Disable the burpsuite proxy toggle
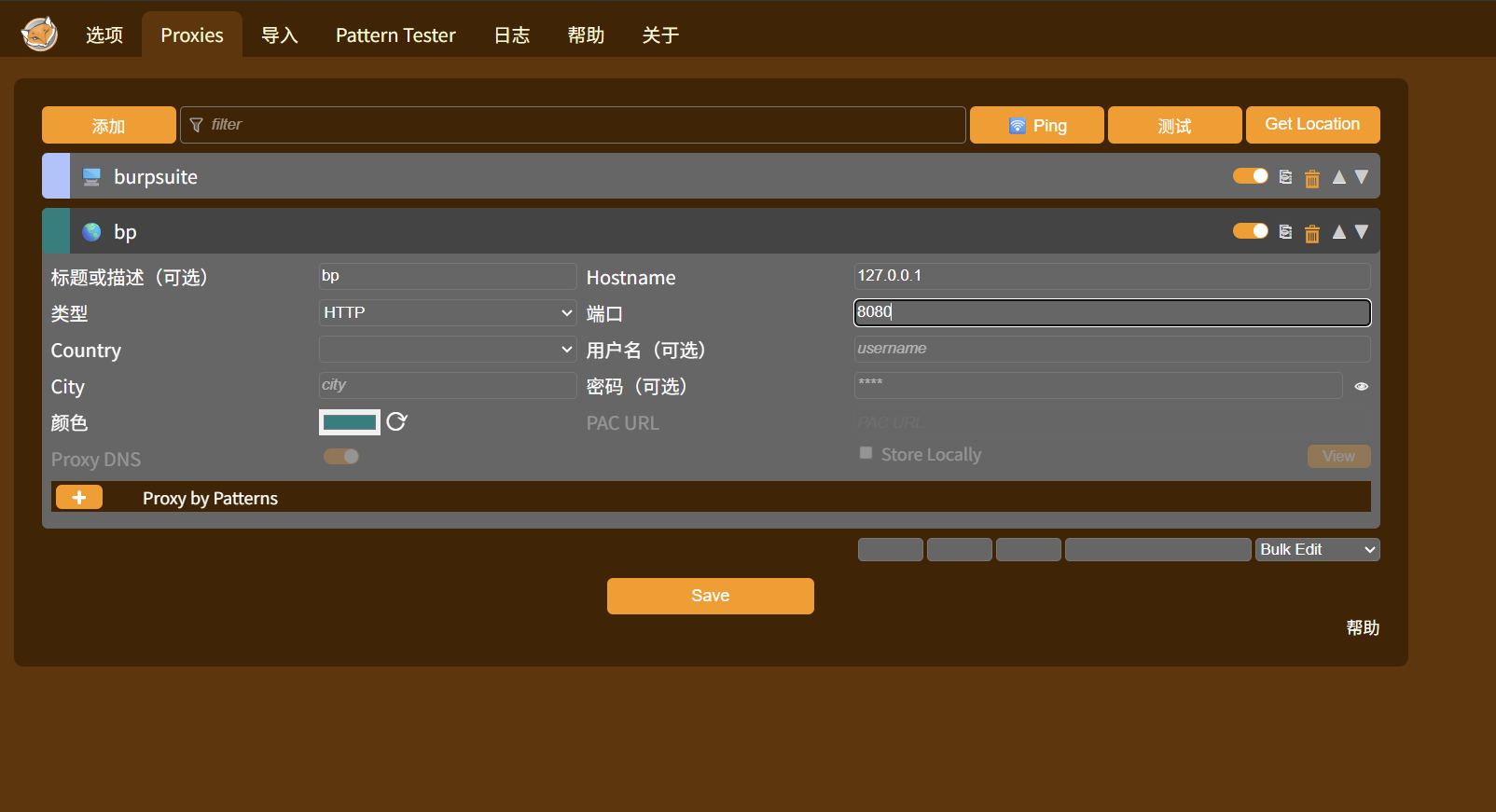The width and height of the screenshot is (1496, 812). (x=1250, y=176)
